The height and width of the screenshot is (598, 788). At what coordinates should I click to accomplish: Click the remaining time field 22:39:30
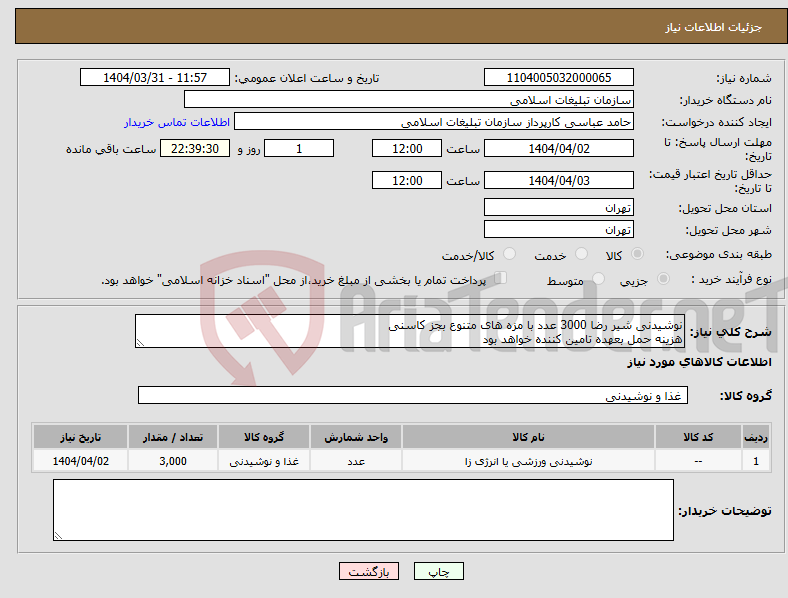195,148
